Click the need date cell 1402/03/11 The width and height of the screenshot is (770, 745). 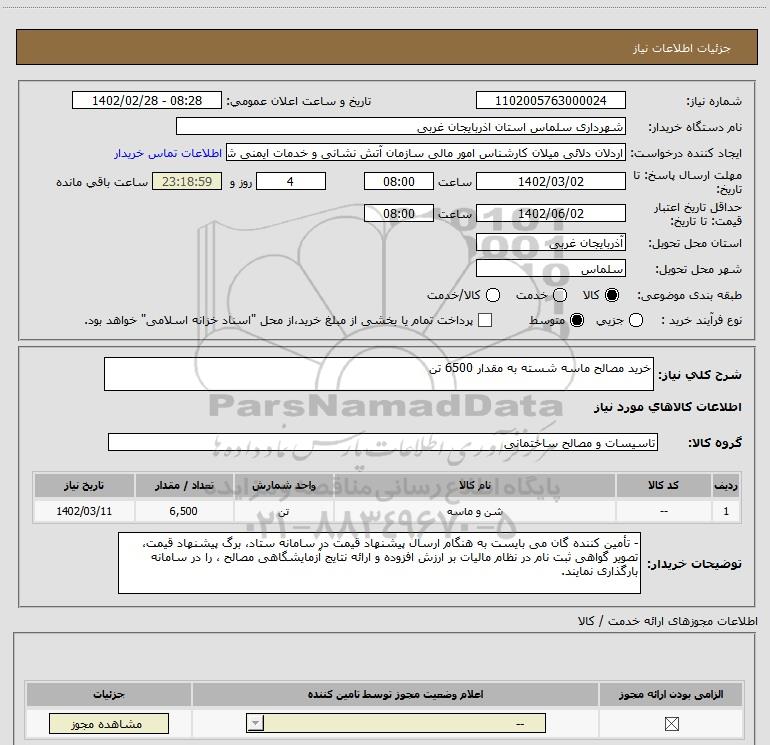[x=84, y=511]
